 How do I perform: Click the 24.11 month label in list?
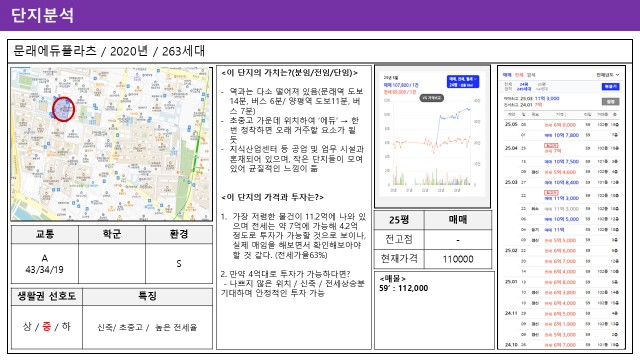511,313
